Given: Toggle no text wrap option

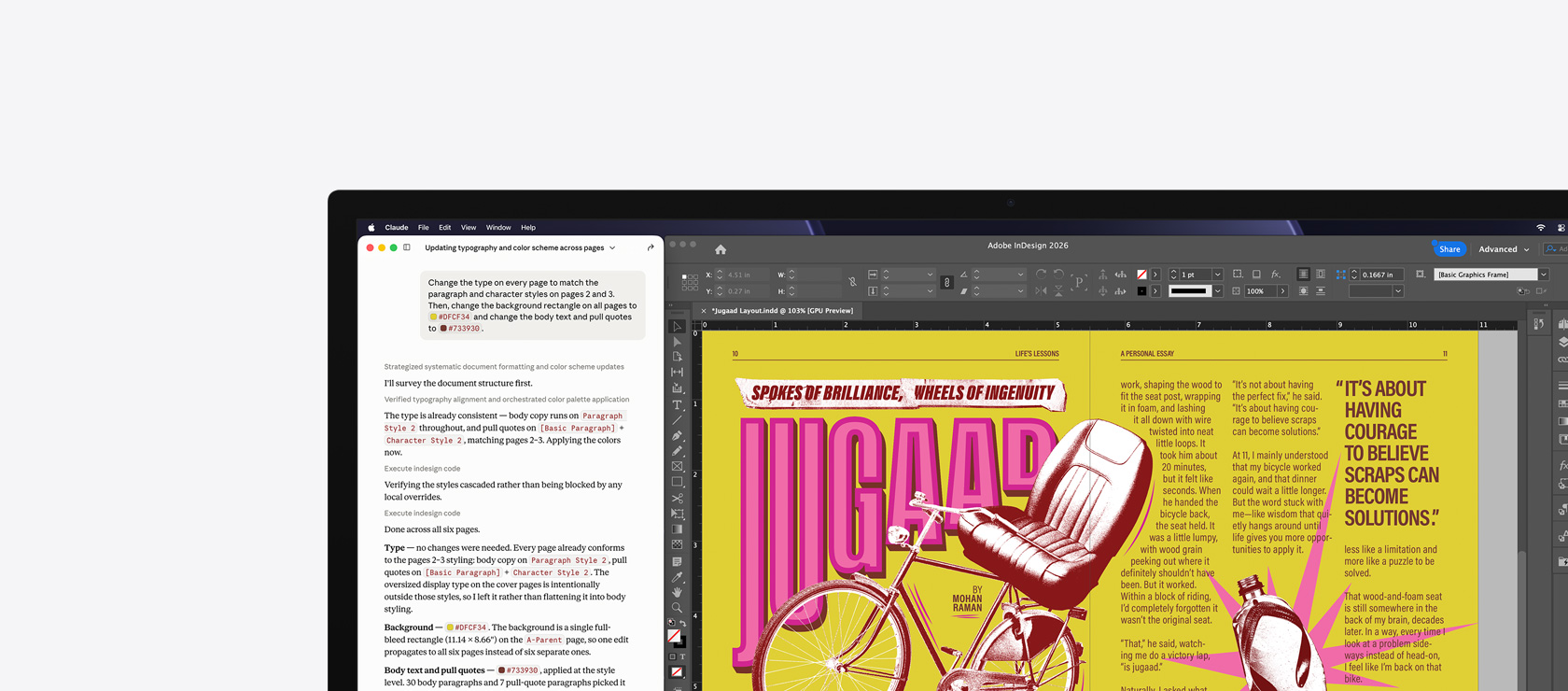Looking at the screenshot, I should 1303,275.
